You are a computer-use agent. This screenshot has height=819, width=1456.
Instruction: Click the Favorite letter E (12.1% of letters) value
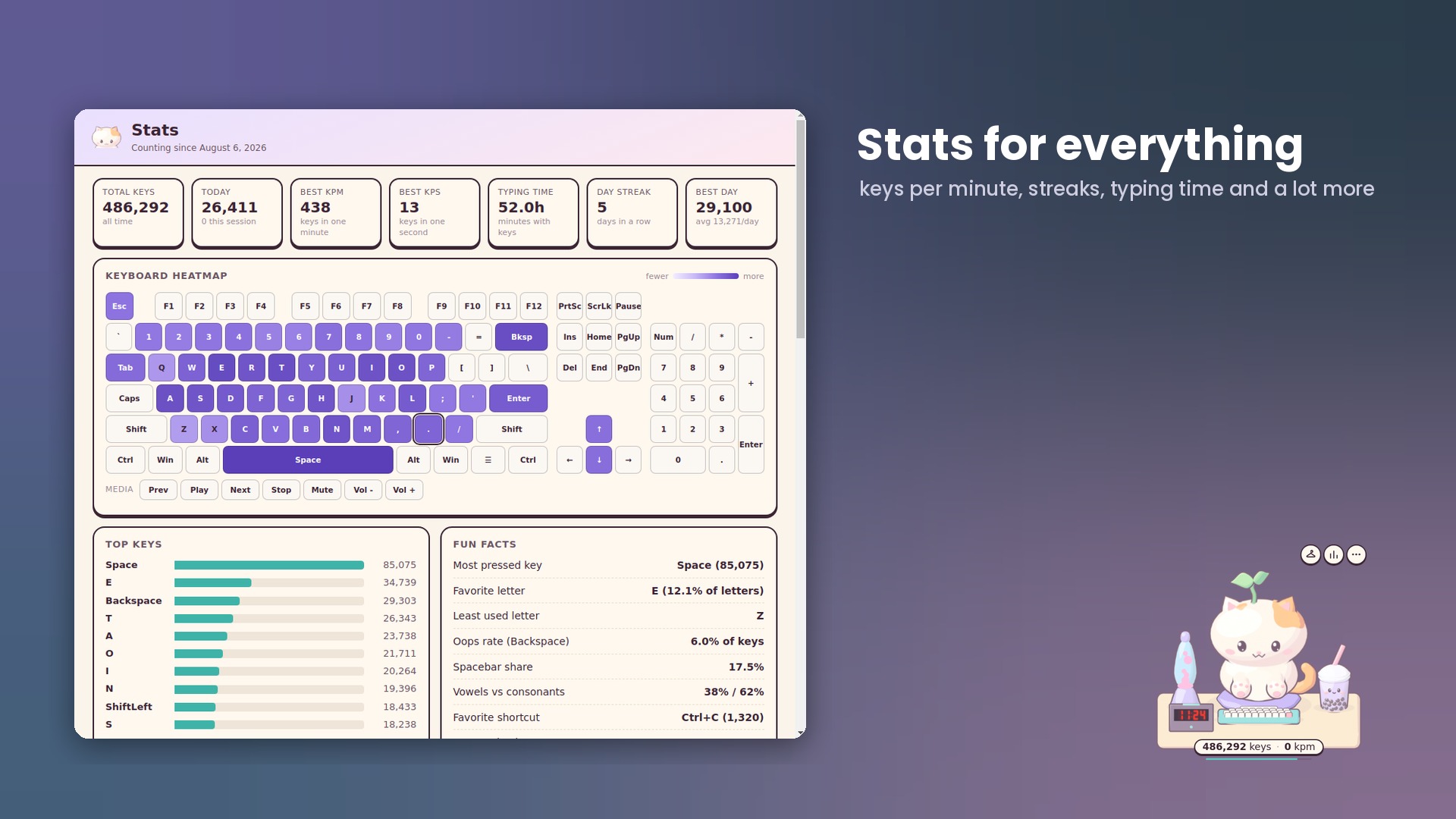pyautogui.click(x=708, y=591)
